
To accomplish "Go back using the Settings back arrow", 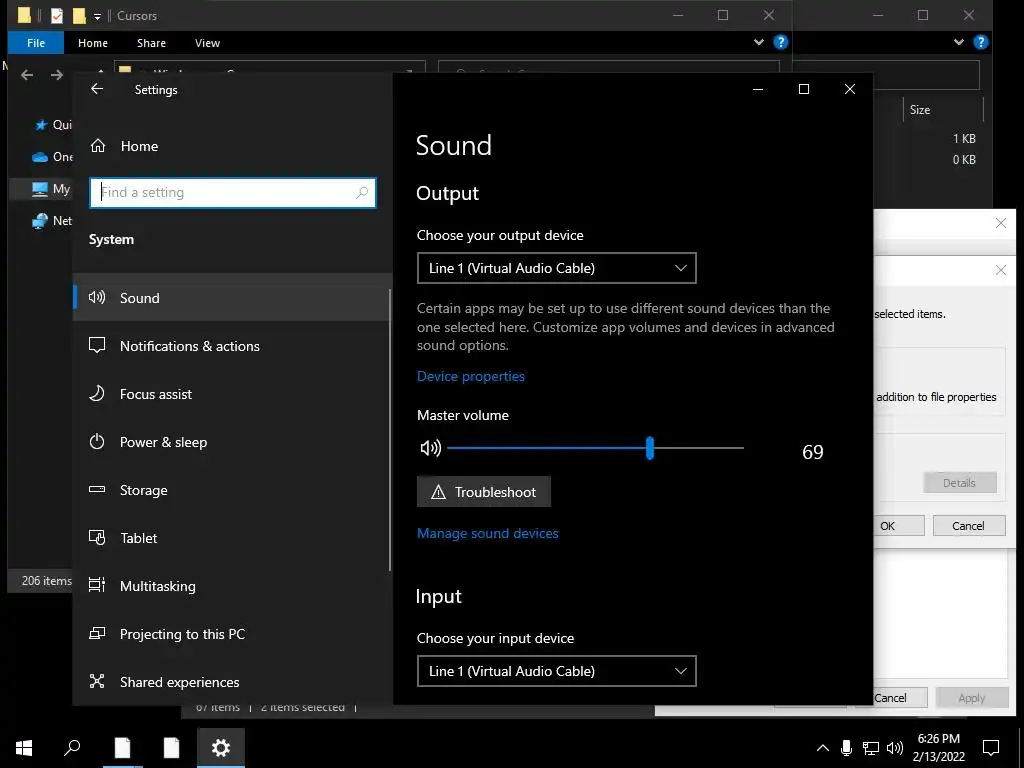I will click(x=97, y=89).
